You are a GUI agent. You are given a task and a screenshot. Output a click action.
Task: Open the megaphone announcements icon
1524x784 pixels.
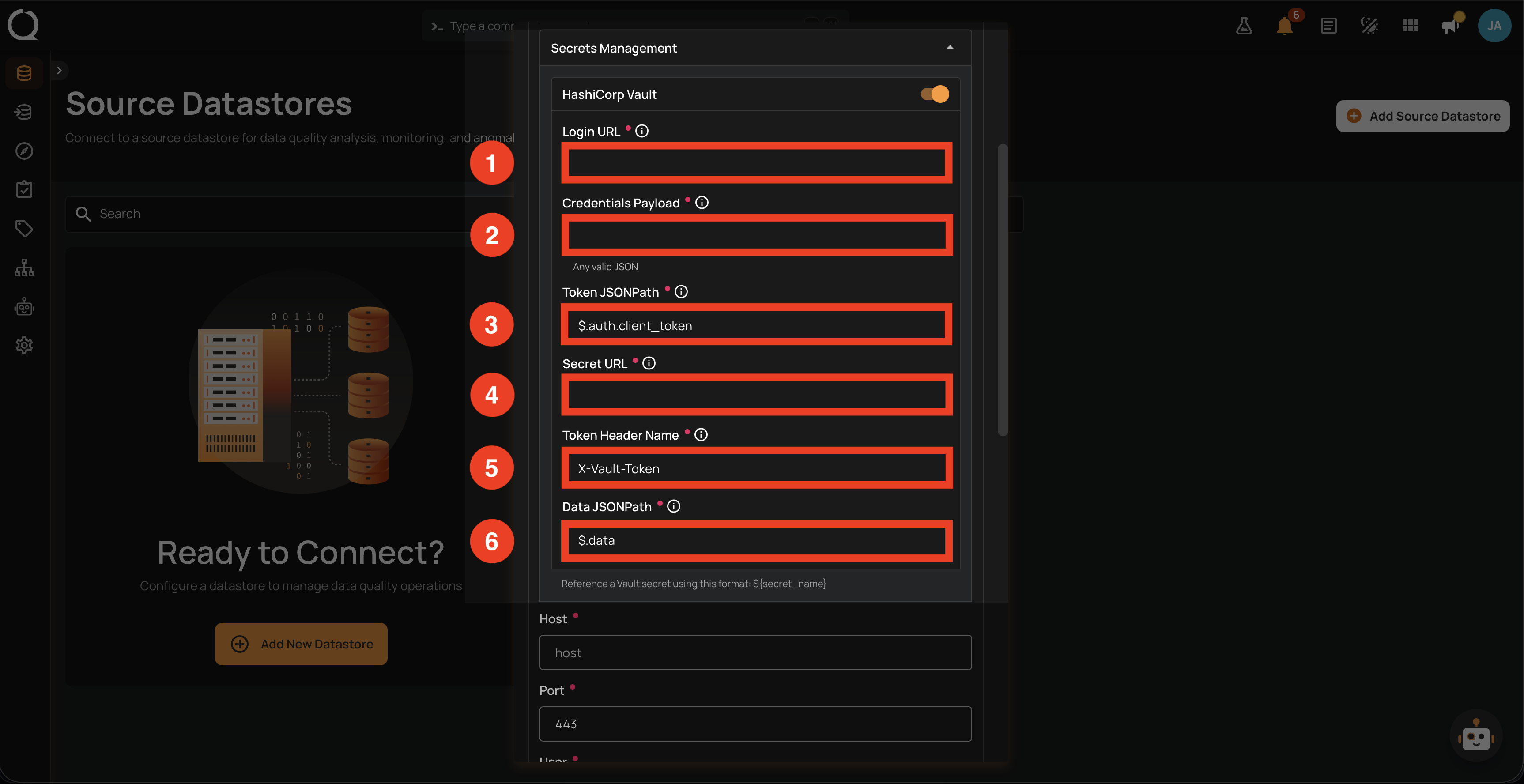pos(1451,26)
